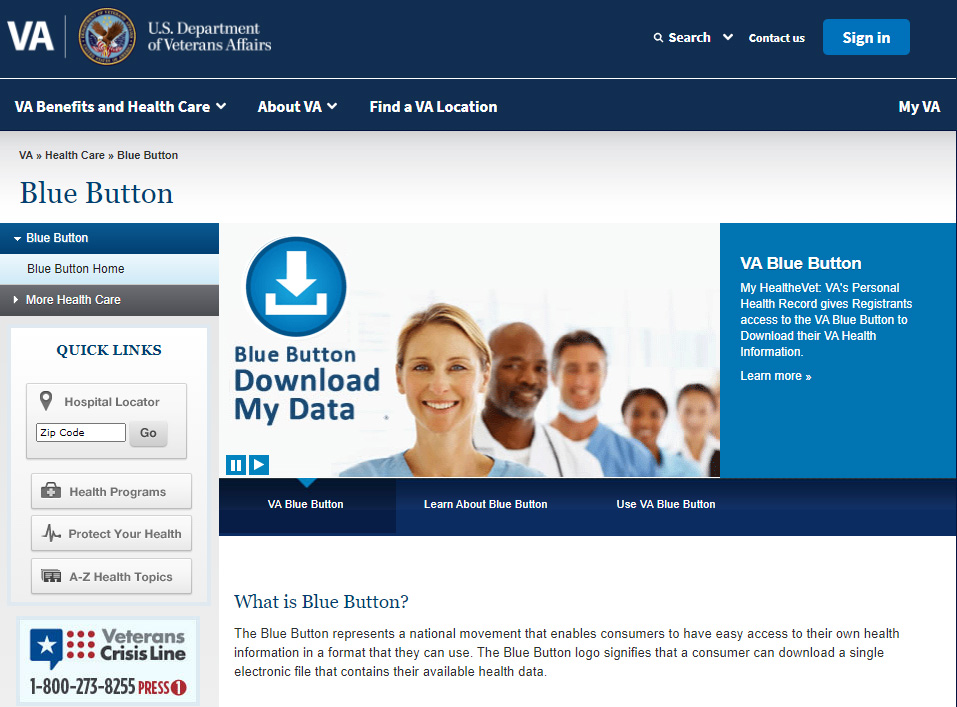This screenshot has height=707, width=957.
Task: Click the Health Programs briefcase icon
Action: click(x=51, y=491)
